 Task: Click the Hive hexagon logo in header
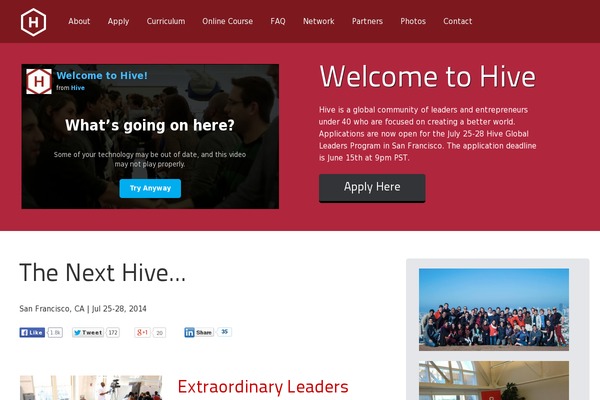click(x=33, y=22)
